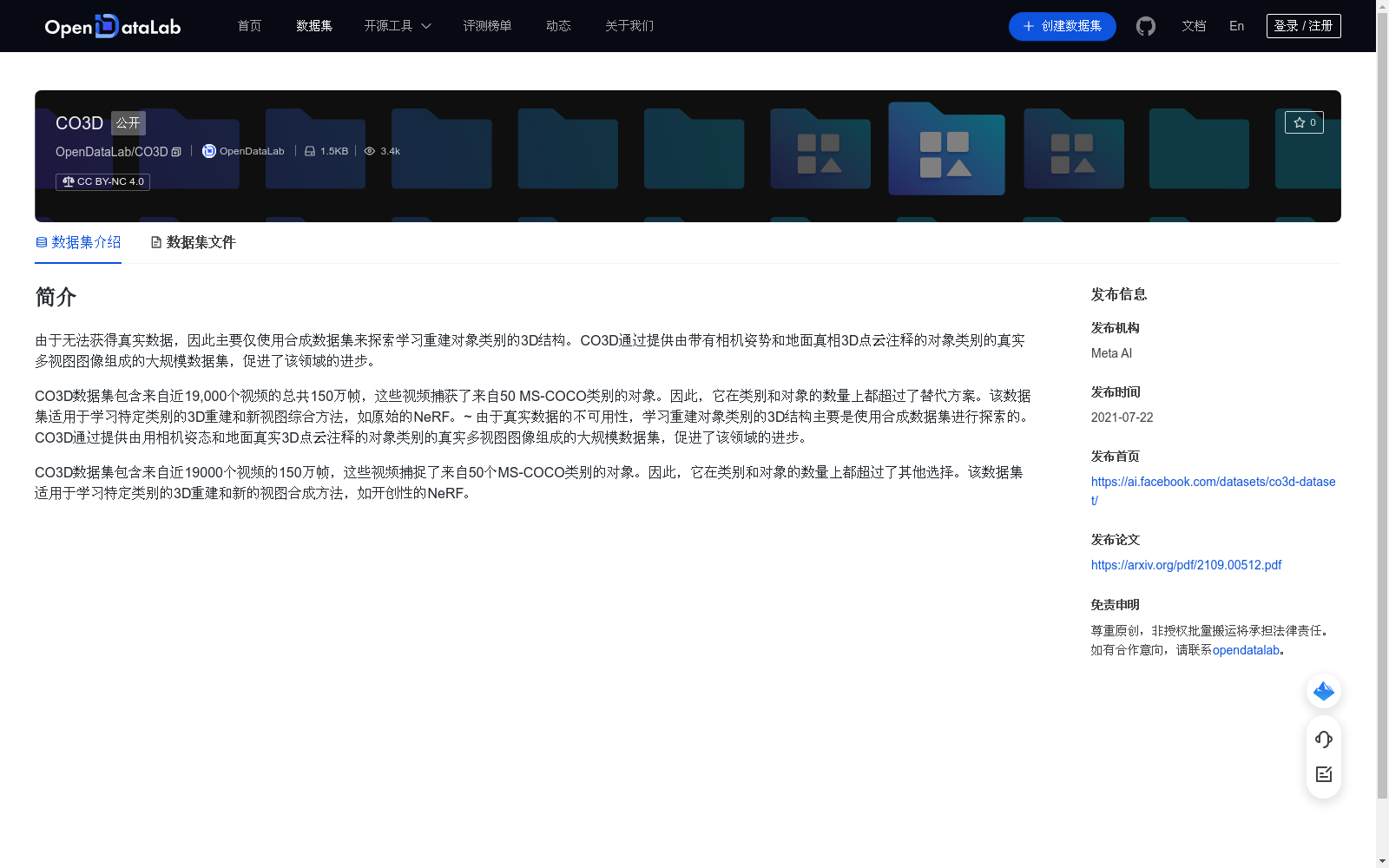Open the 关于我们 navigation item
Image resolution: width=1389 pixels, height=868 pixels.
pyautogui.click(x=629, y=26)
